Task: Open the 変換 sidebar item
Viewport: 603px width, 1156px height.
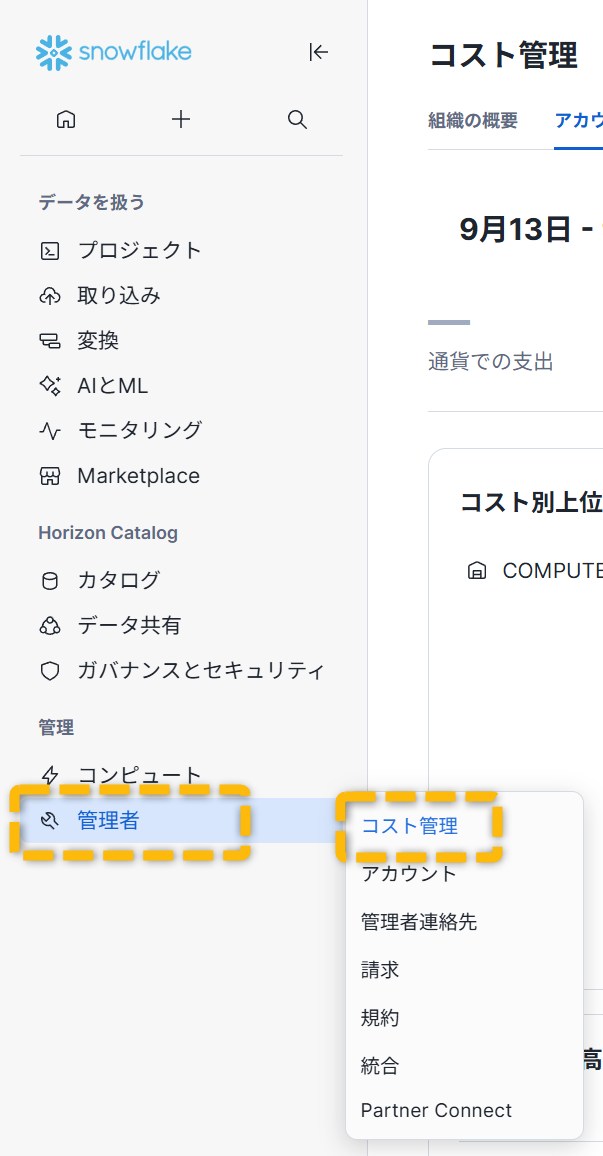Action: pyautogui.click(x=98, y=341)
